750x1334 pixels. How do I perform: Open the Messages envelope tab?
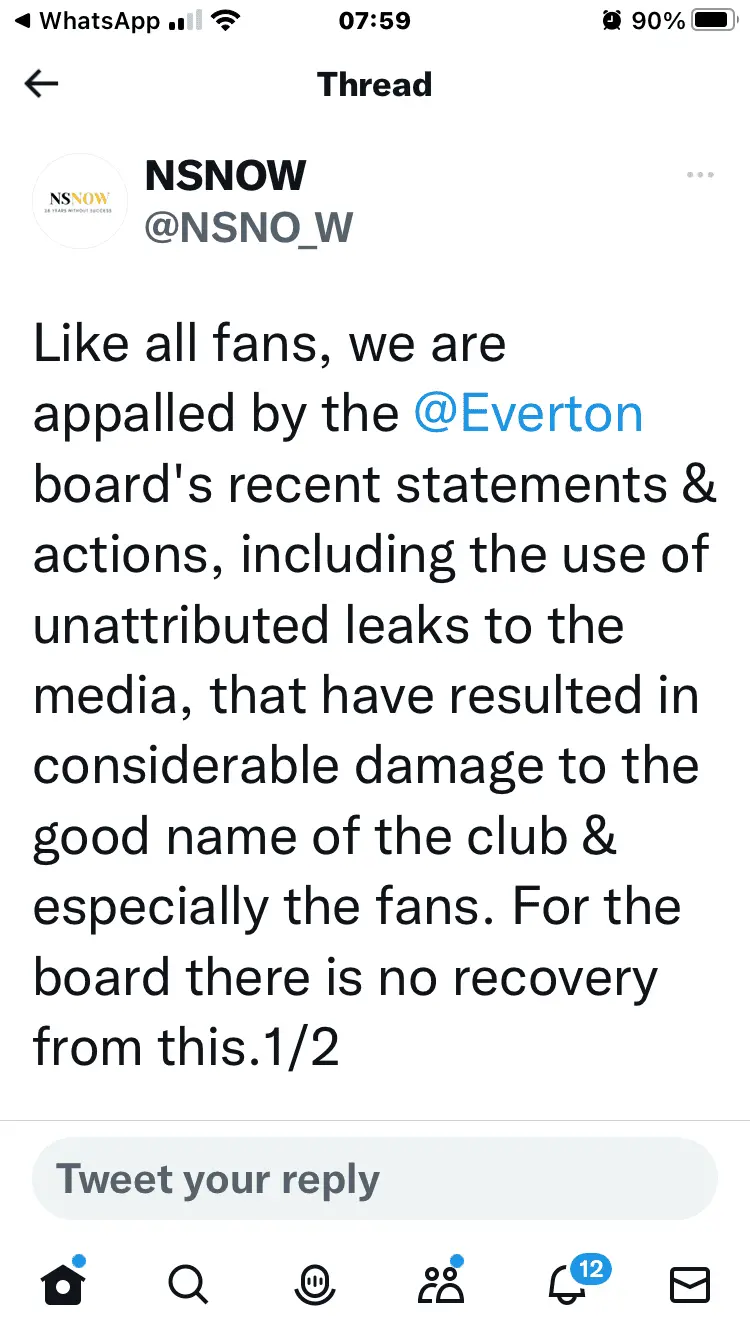click(689, 1283)
